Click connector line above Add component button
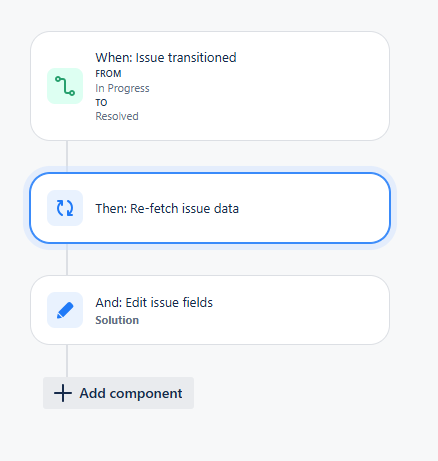 67,361
